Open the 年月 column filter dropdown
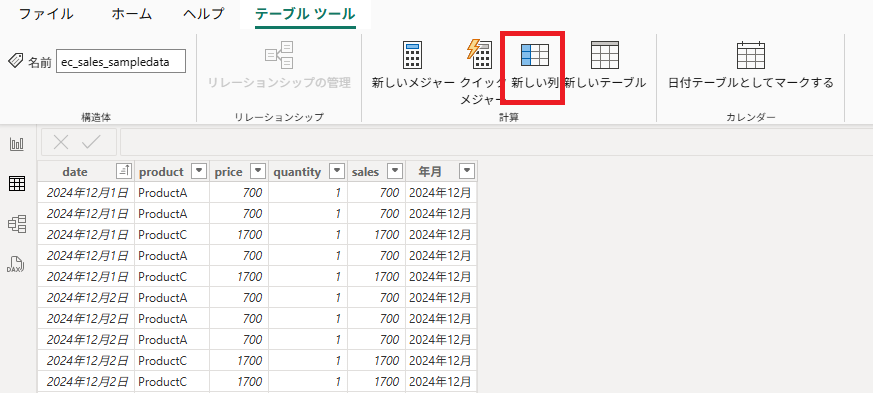The image size is (873, 393). point(467,171)
